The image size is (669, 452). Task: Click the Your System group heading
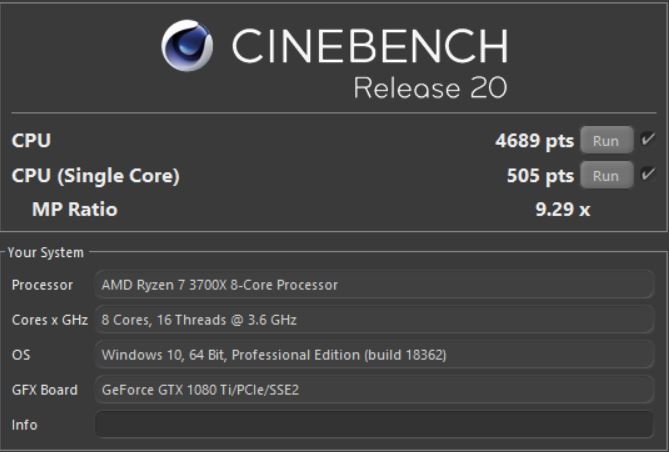[x=46, y=252]
